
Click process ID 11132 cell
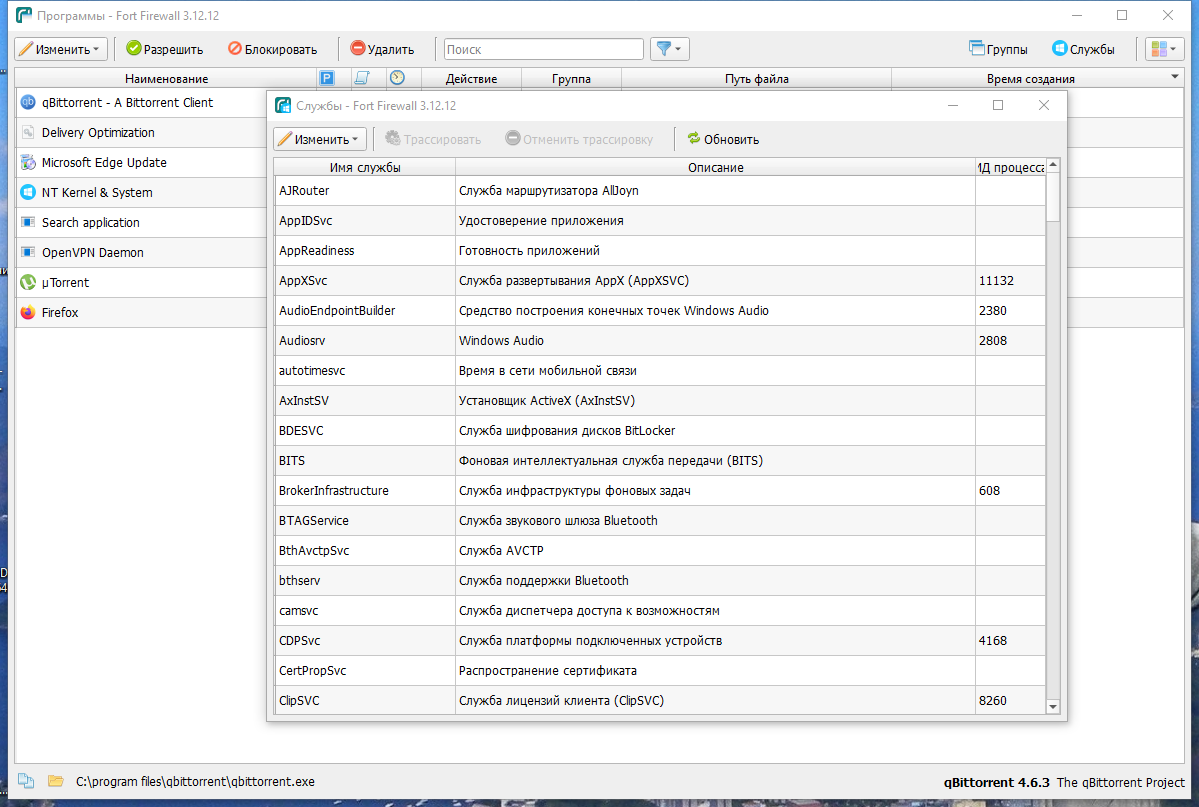coord(1010,280)
